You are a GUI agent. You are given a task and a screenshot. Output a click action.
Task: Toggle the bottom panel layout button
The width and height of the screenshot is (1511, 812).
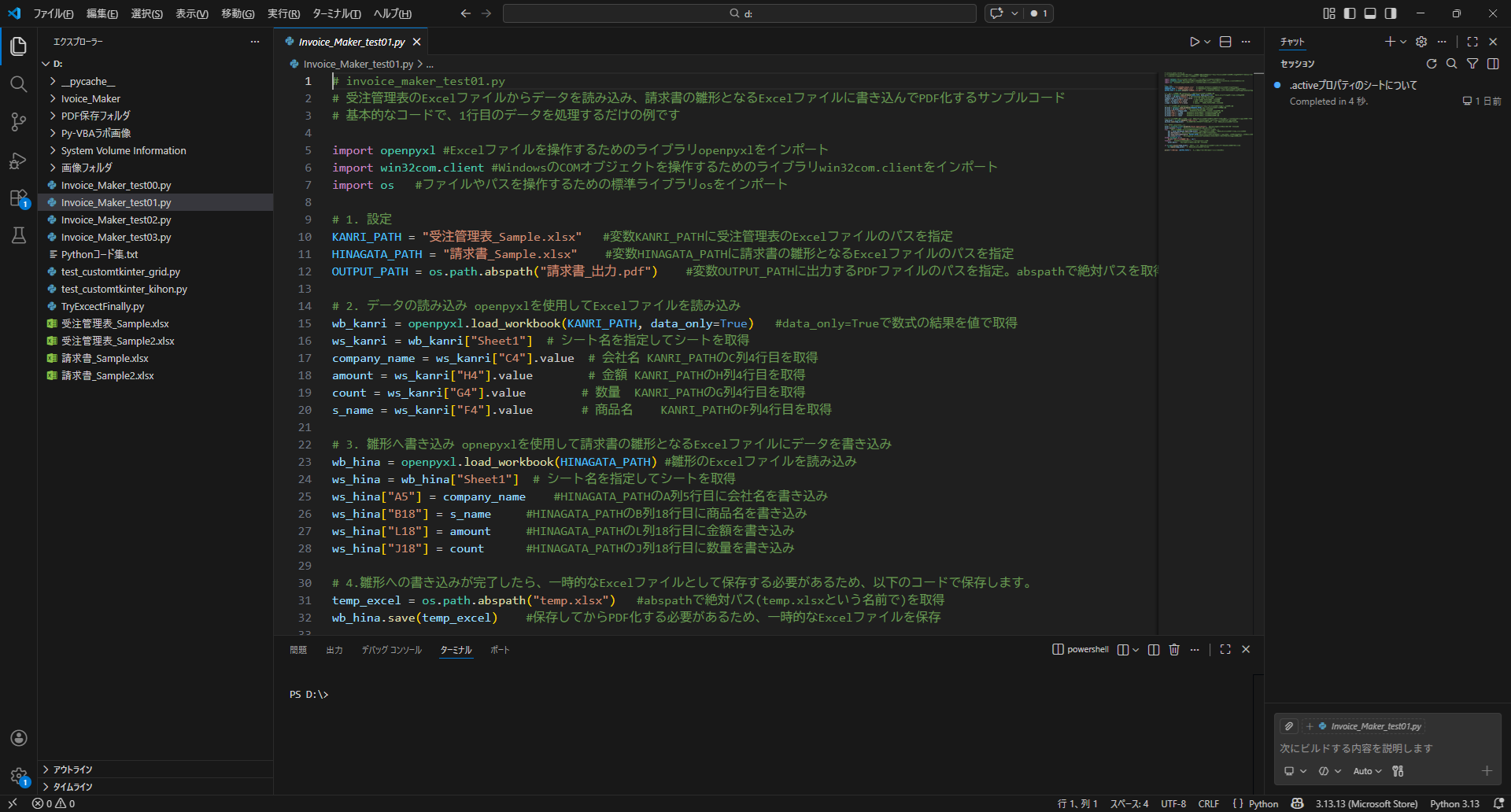[x=1370, y=13]
